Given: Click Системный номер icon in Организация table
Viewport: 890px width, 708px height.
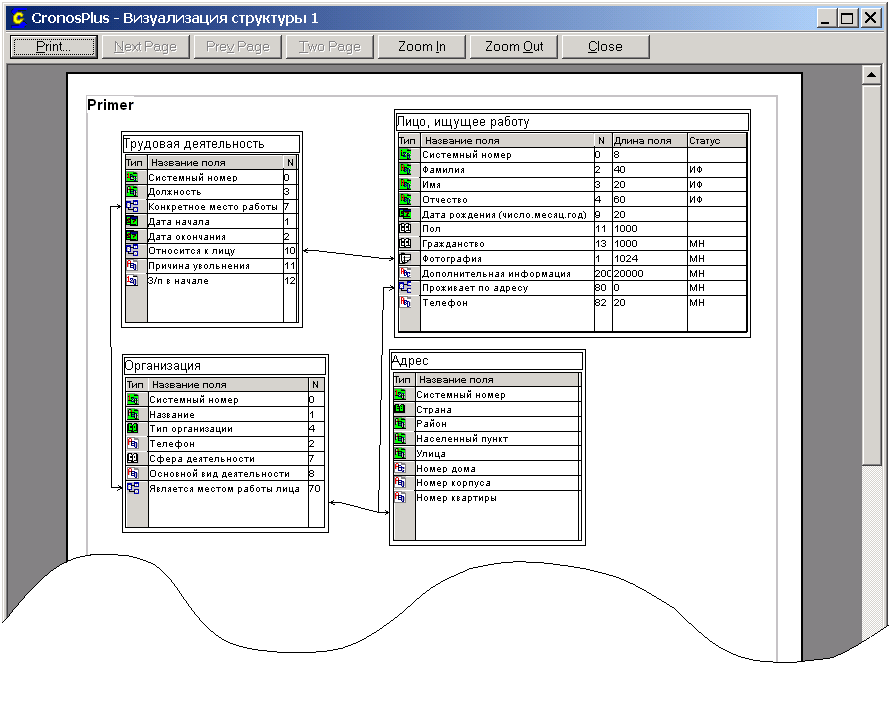Looking at the screenshot, I should (133, 399).
